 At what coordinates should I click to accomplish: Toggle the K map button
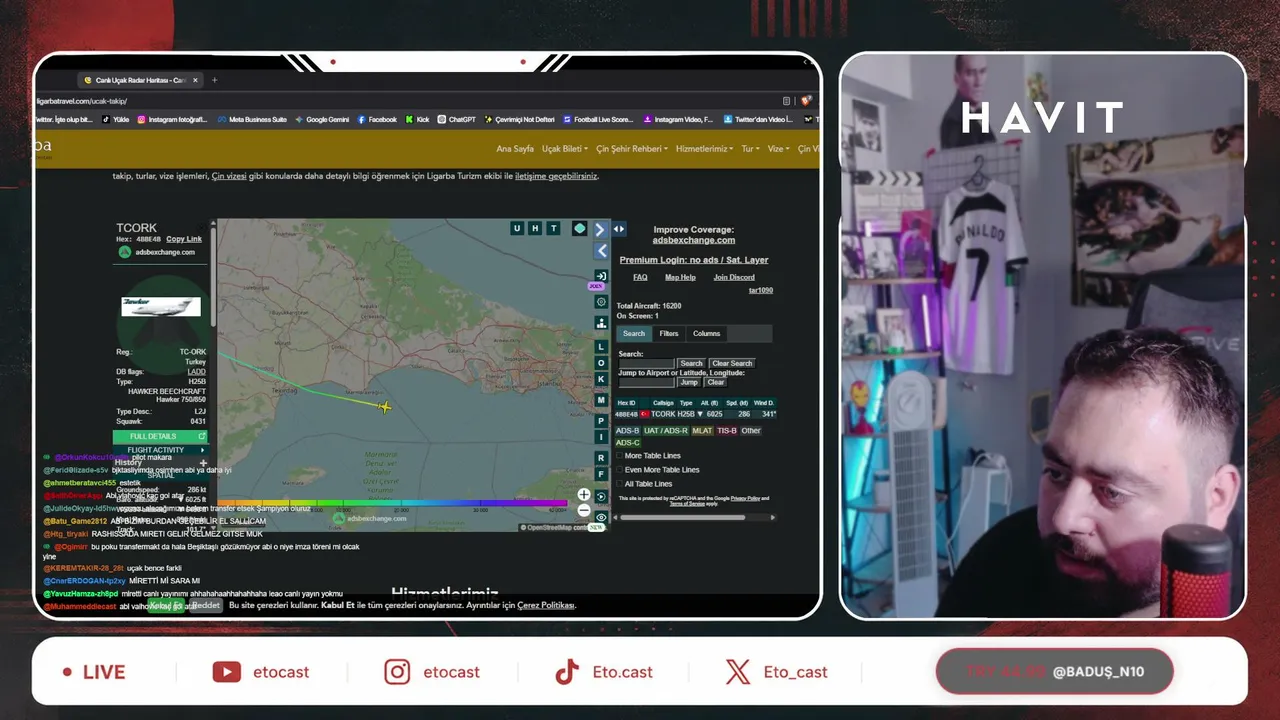tap(601, 379)
